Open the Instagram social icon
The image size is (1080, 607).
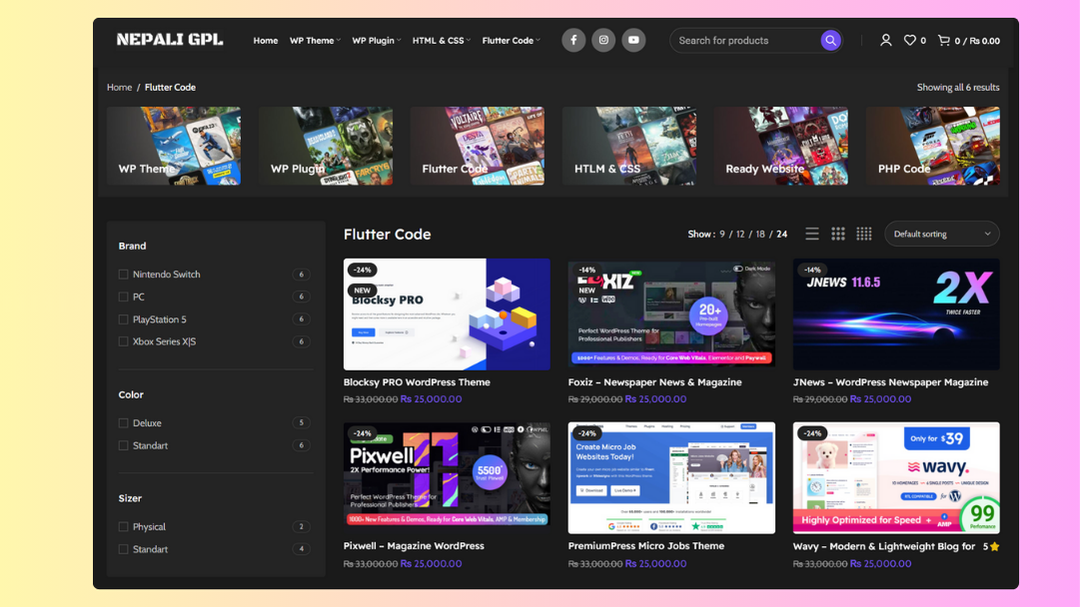(603, 40)
